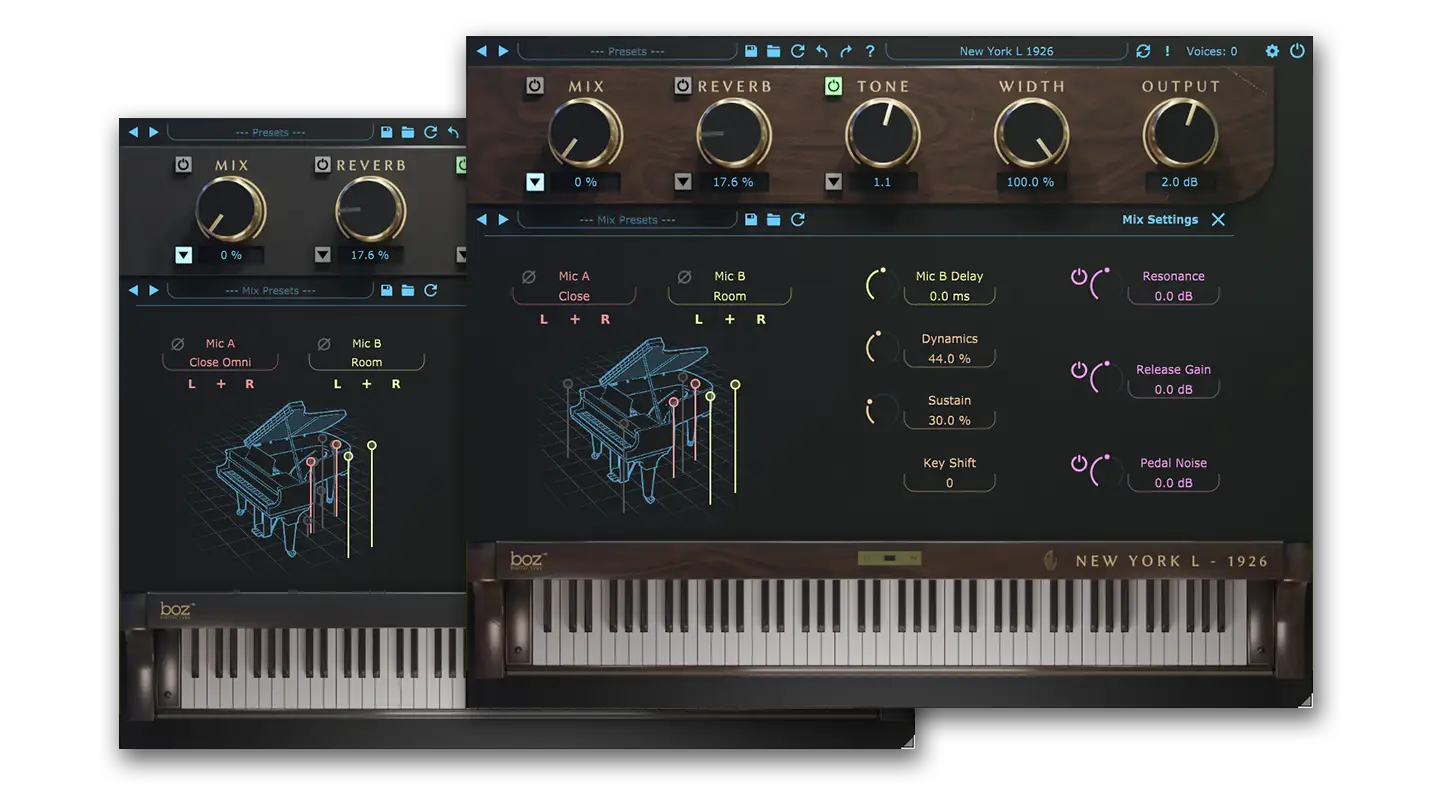Save the current Mix Preset
Viewport: 1444px width, 788px height.
tap(751, 220)
